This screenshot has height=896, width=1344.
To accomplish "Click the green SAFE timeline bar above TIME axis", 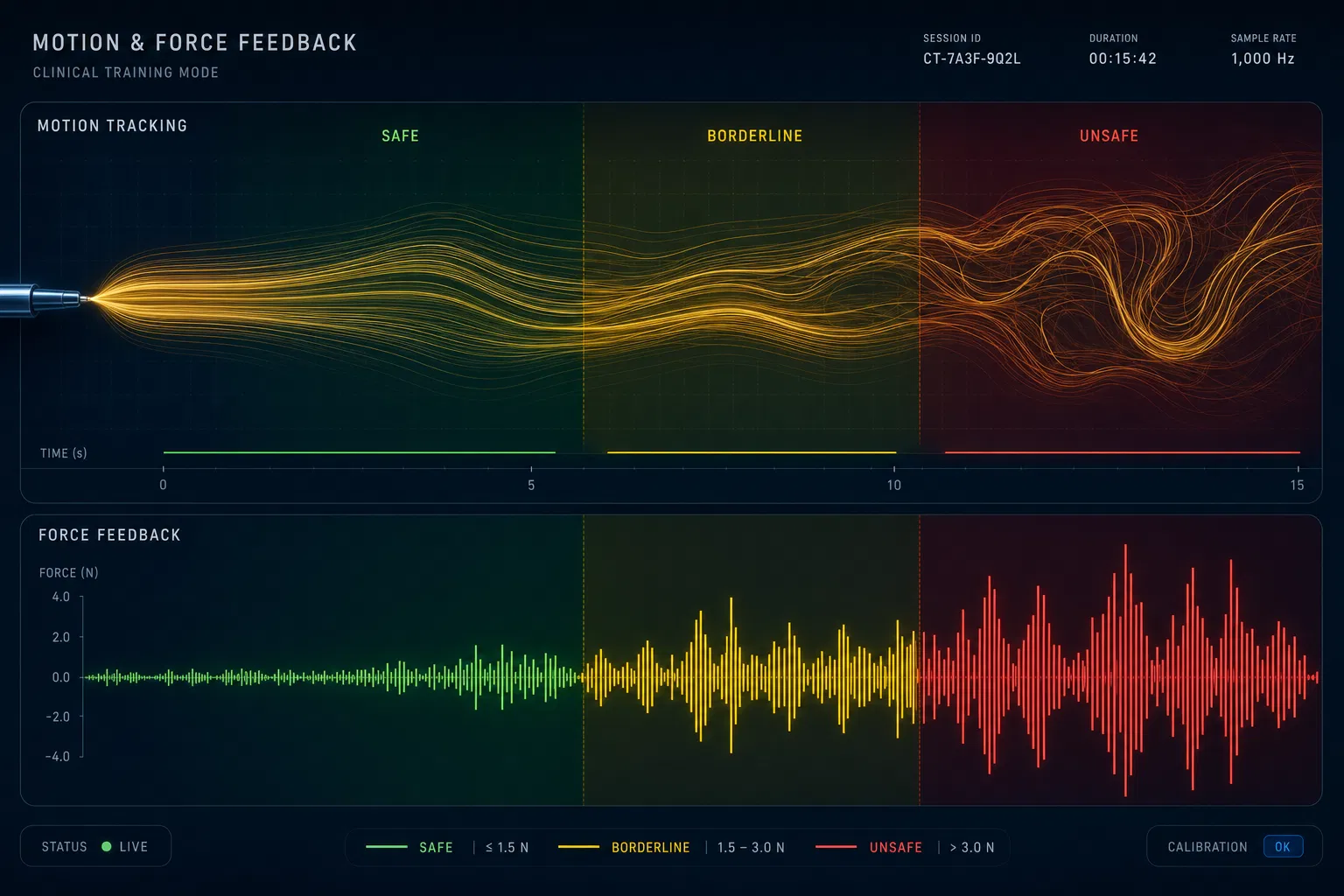I will (359, 451).
